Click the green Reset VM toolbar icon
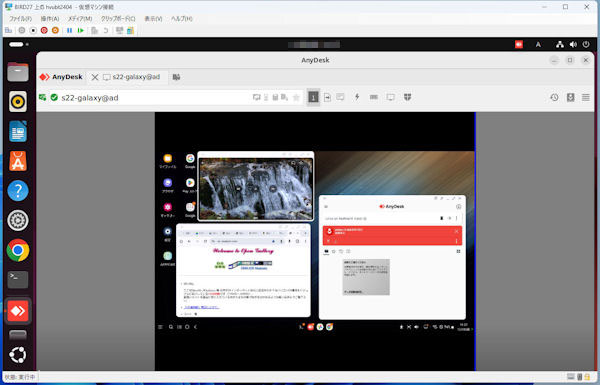 coord(80,30)
